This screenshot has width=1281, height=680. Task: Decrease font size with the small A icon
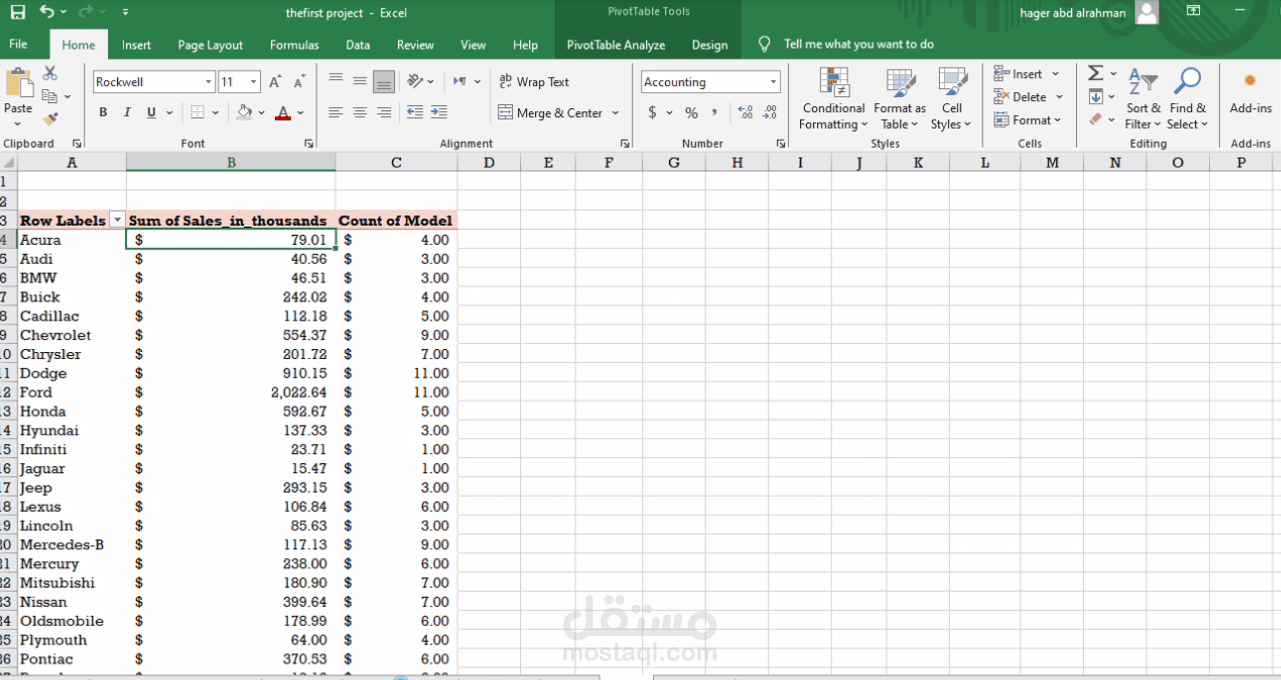(299, 82)
